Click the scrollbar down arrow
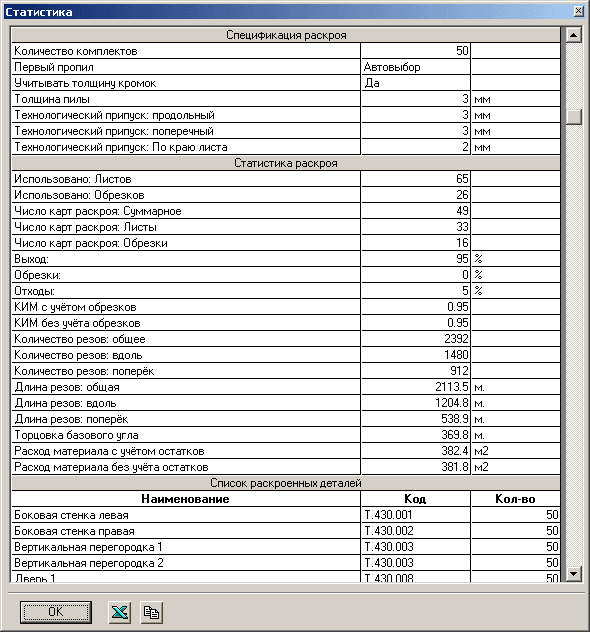 point(573,574)
